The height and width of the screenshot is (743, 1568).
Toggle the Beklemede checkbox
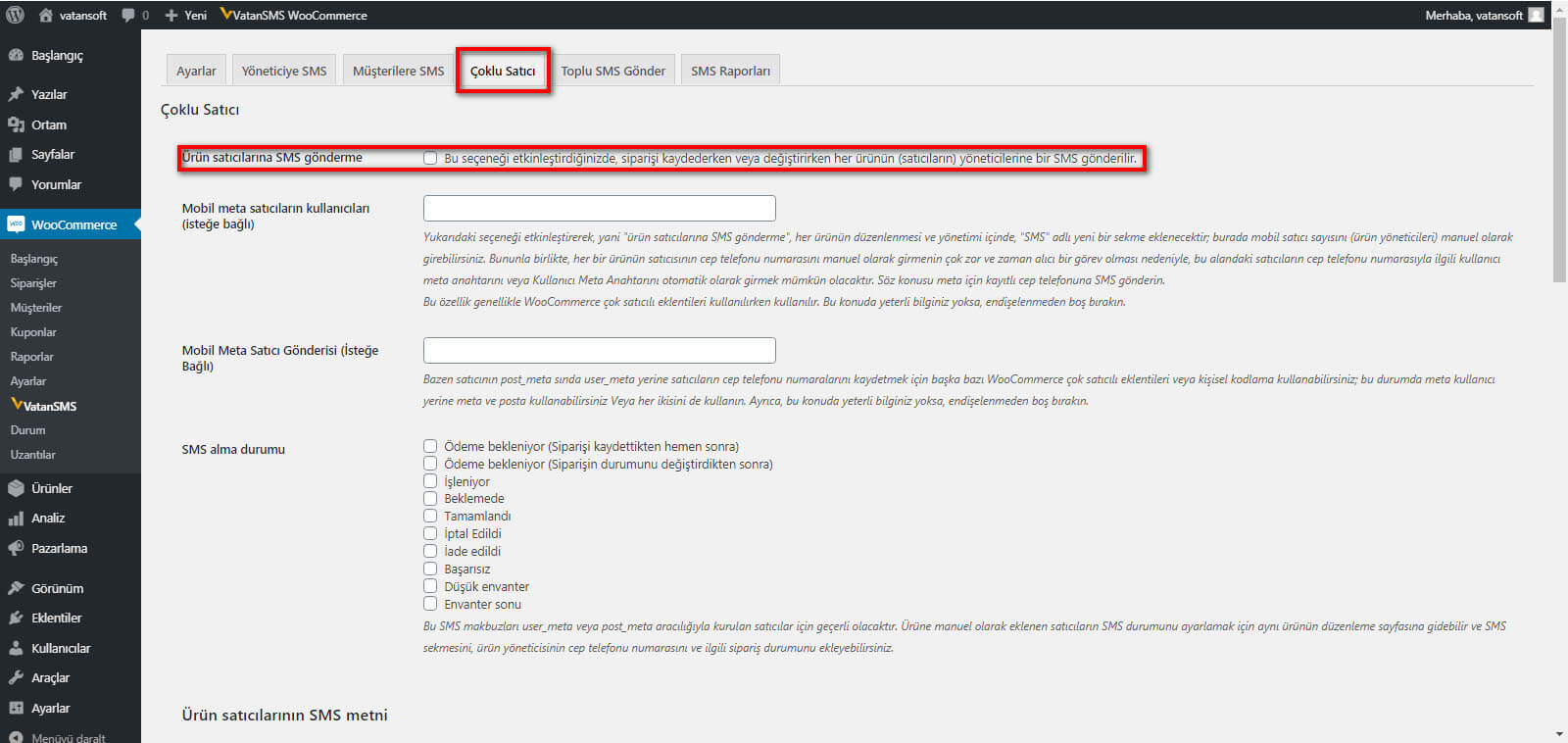pos(430,498)
